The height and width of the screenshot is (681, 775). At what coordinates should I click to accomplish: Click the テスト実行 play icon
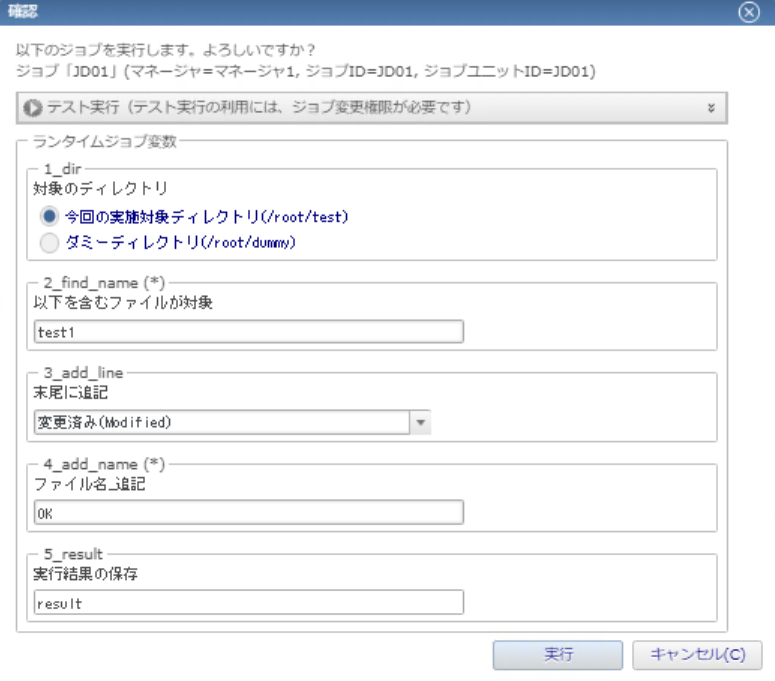[33, 108]
